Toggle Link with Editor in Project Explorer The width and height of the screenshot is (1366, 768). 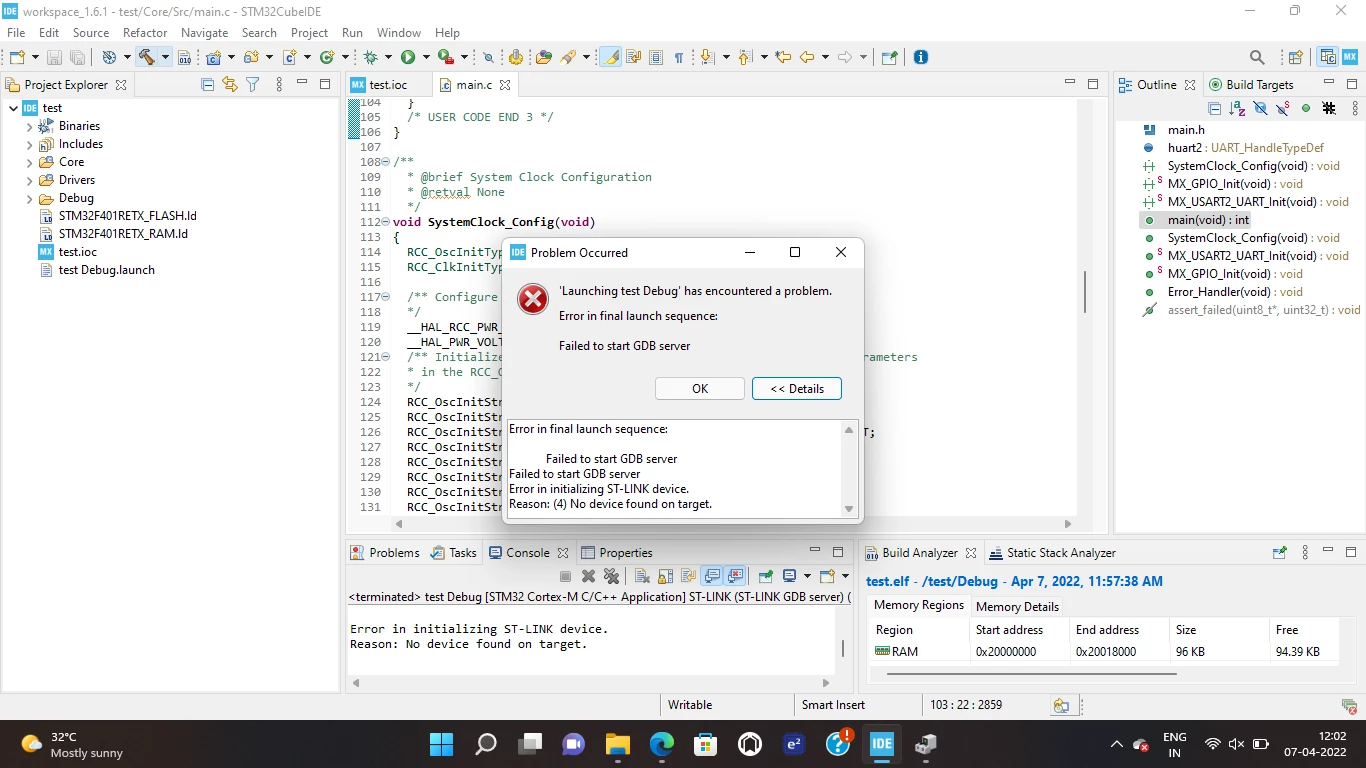point(230,85)
